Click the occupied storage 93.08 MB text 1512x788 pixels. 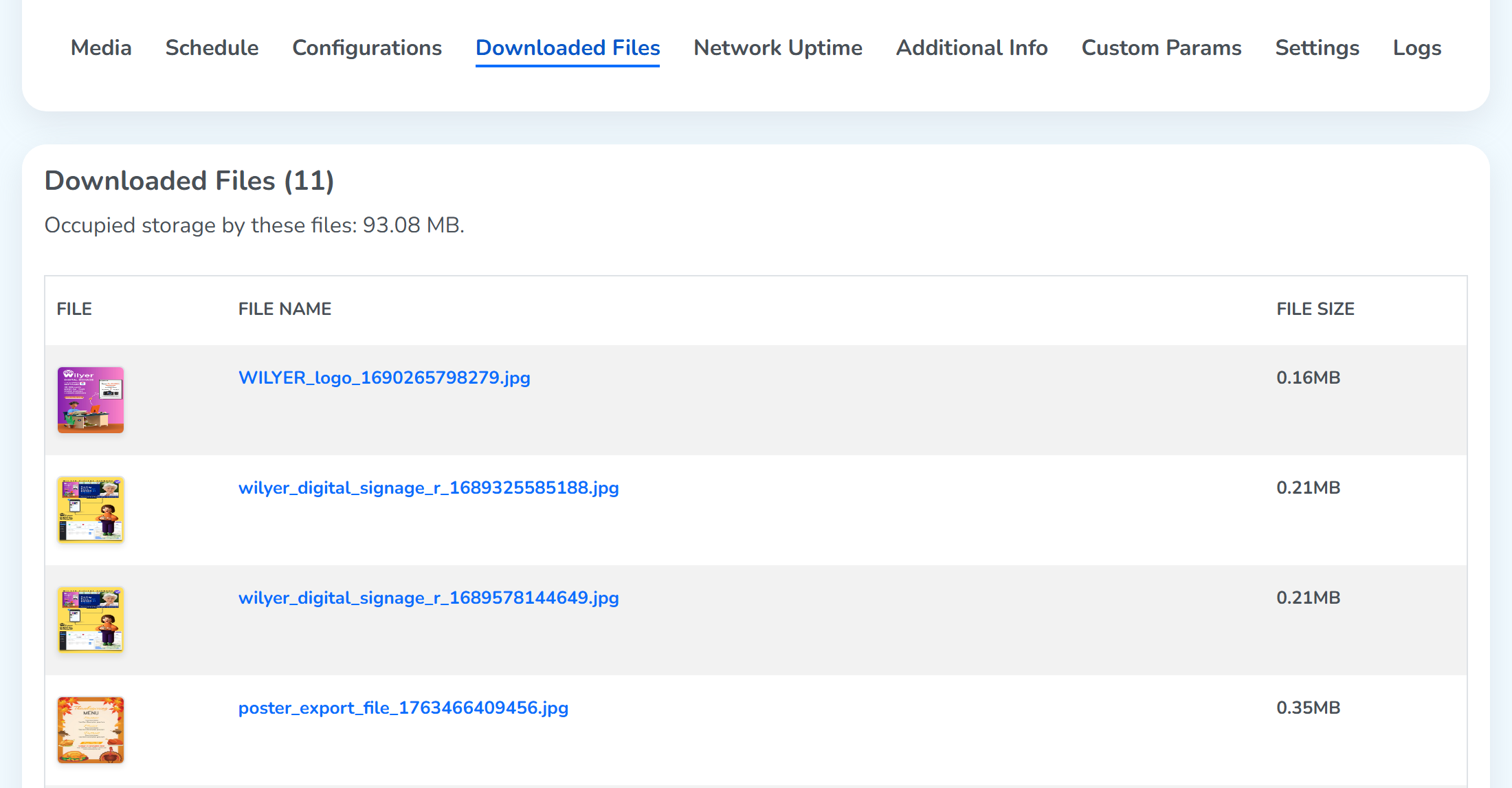(x=254, y=226)
